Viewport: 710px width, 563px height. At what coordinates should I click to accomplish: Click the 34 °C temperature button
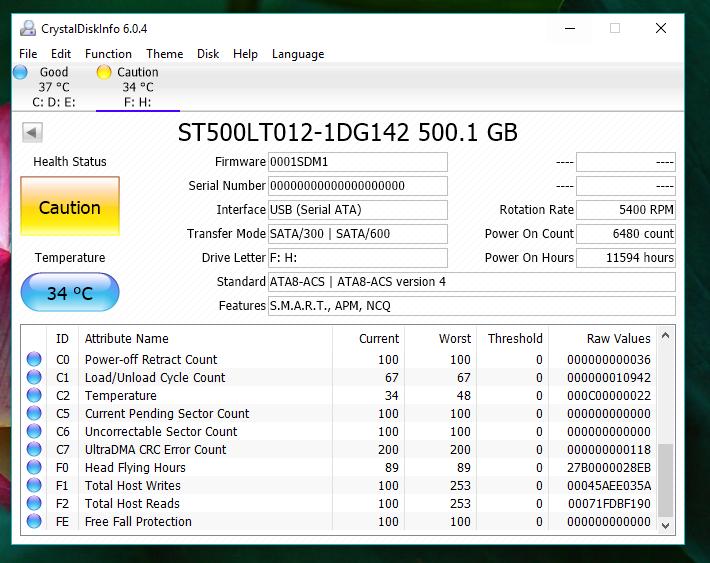click(70, 292)
